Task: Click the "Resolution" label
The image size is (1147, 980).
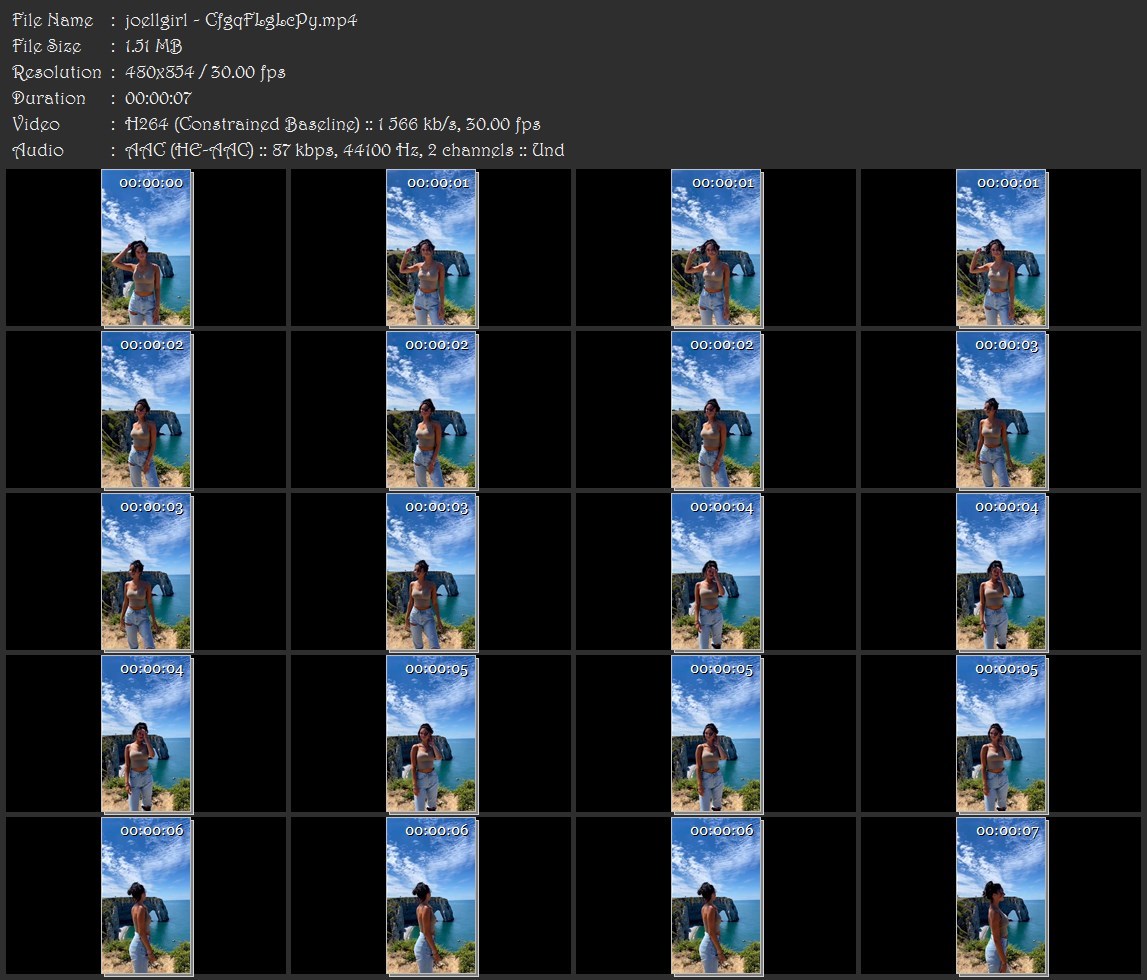Action: 56,72
